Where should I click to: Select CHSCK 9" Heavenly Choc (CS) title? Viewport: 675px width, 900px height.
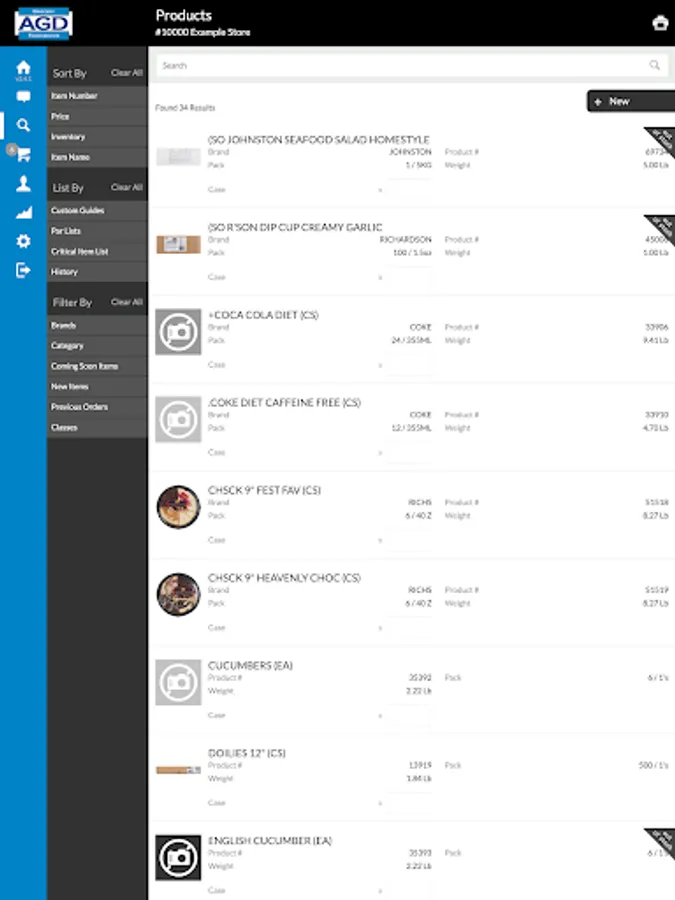point(284,578)
